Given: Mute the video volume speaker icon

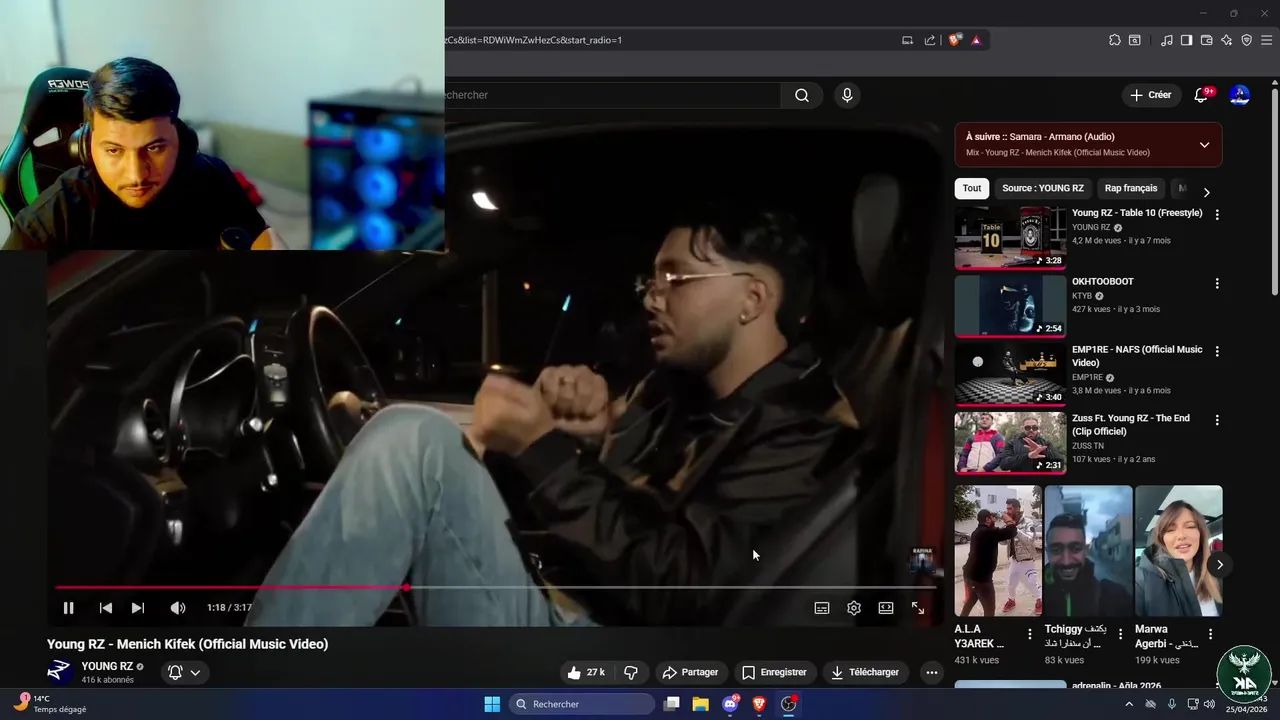Looking at the screenshot, I should [178, 608].
